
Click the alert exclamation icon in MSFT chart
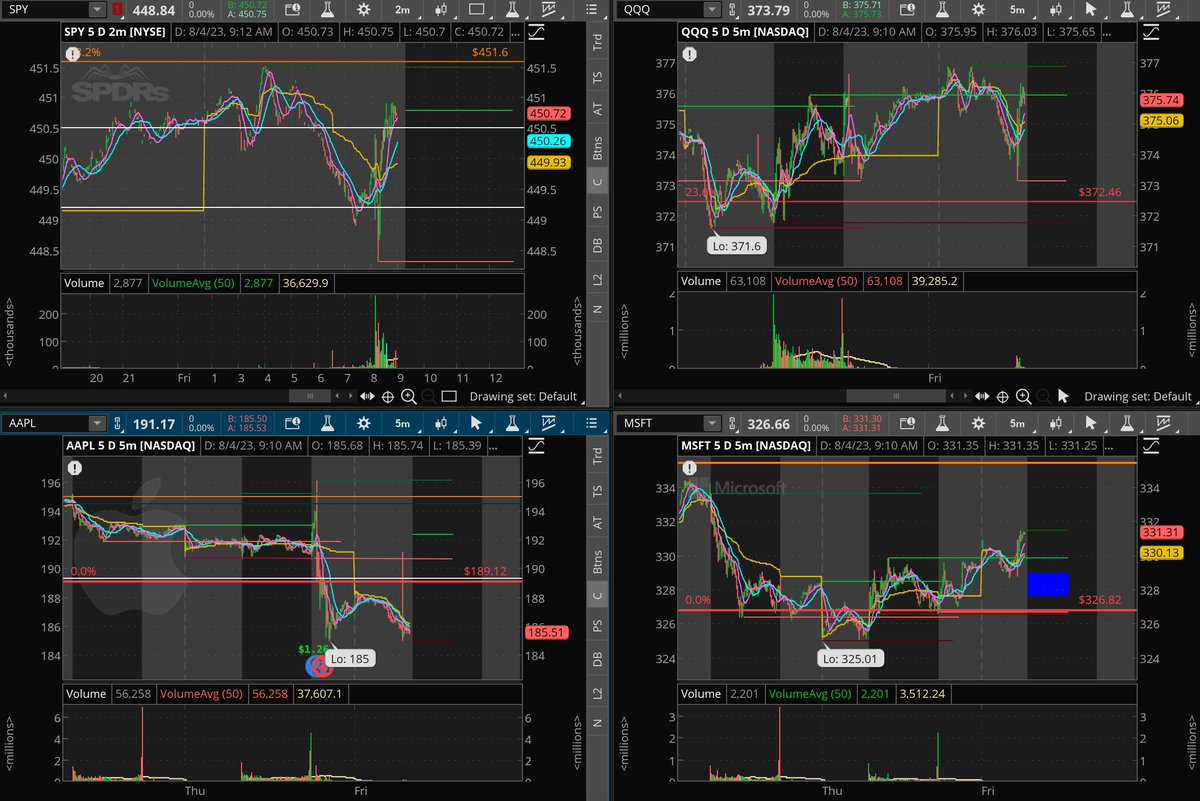point(690,467)
